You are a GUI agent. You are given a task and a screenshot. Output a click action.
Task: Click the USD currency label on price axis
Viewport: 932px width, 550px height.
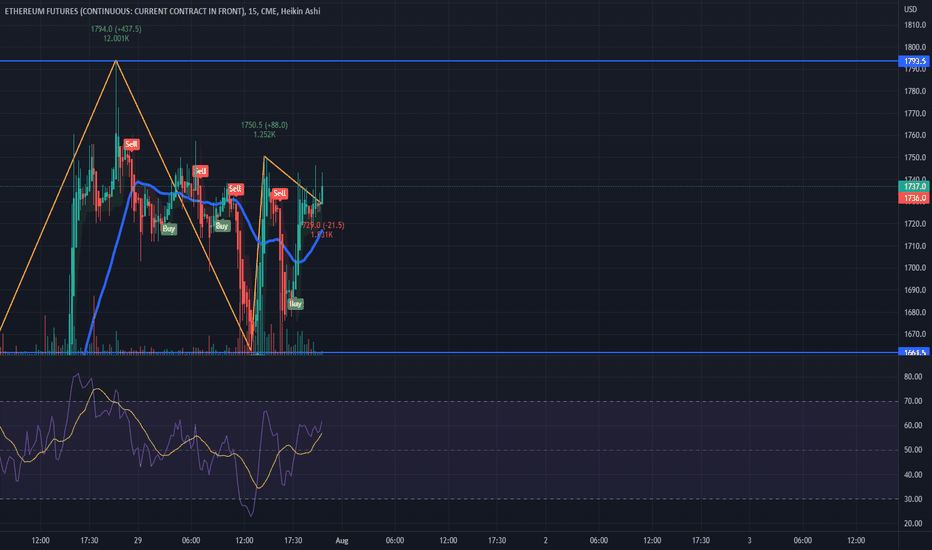click(910, 9)
